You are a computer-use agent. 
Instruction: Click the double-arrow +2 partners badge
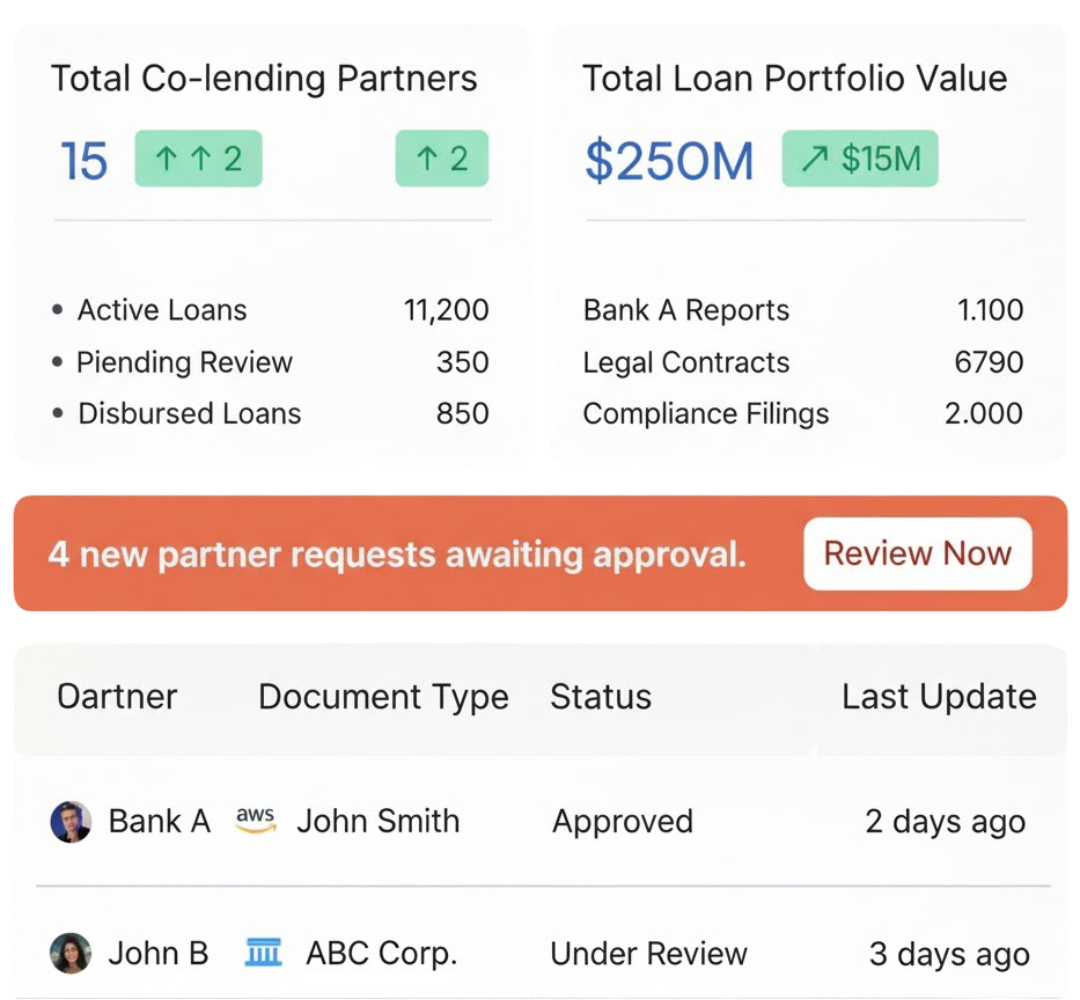click(x=198, y=159)
